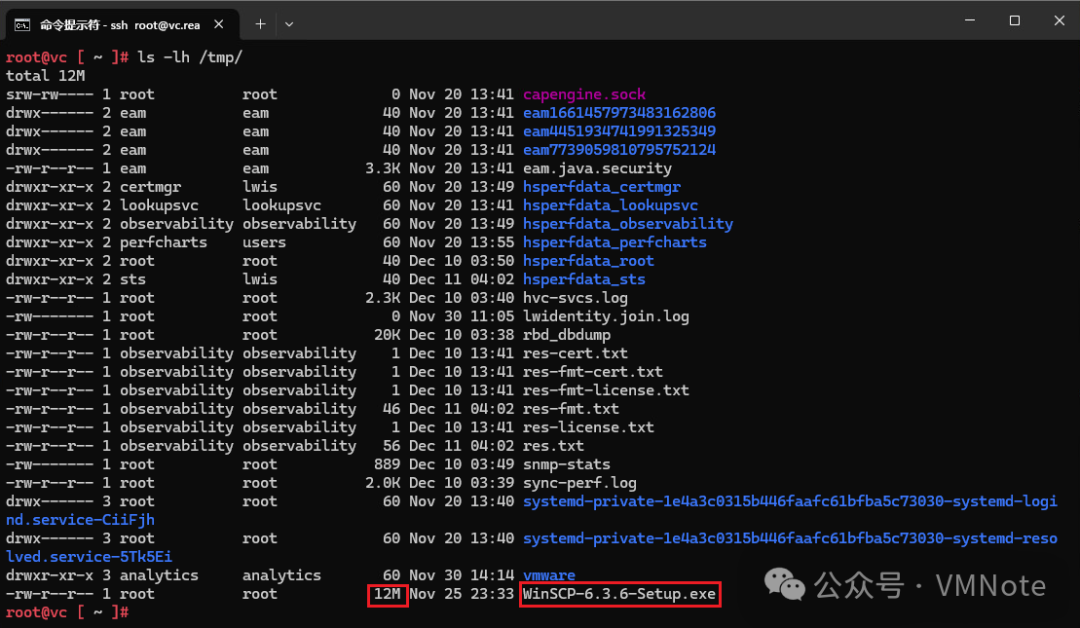Screen dimensions: 1080x628
Task: Click the 'ls -lh /tmp/' command text
Action: [x=190, y=57]
